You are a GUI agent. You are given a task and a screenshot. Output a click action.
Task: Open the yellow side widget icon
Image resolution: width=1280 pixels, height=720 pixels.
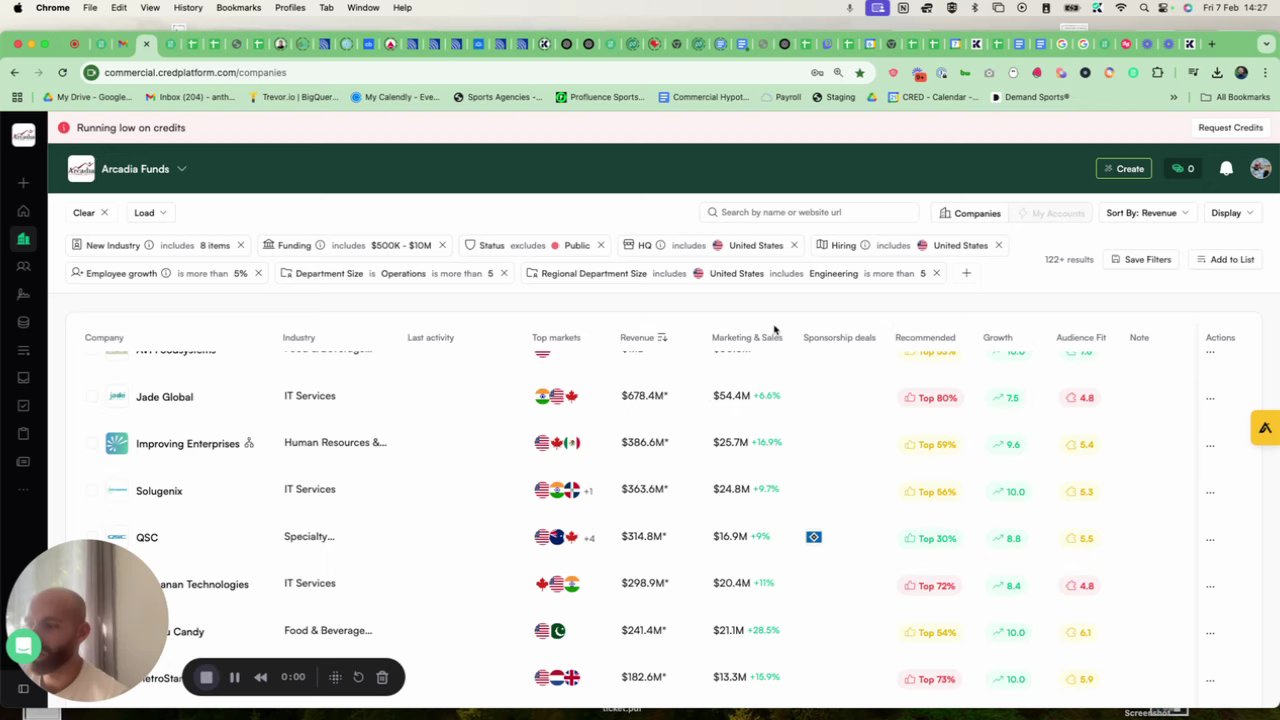(1265, 428)
